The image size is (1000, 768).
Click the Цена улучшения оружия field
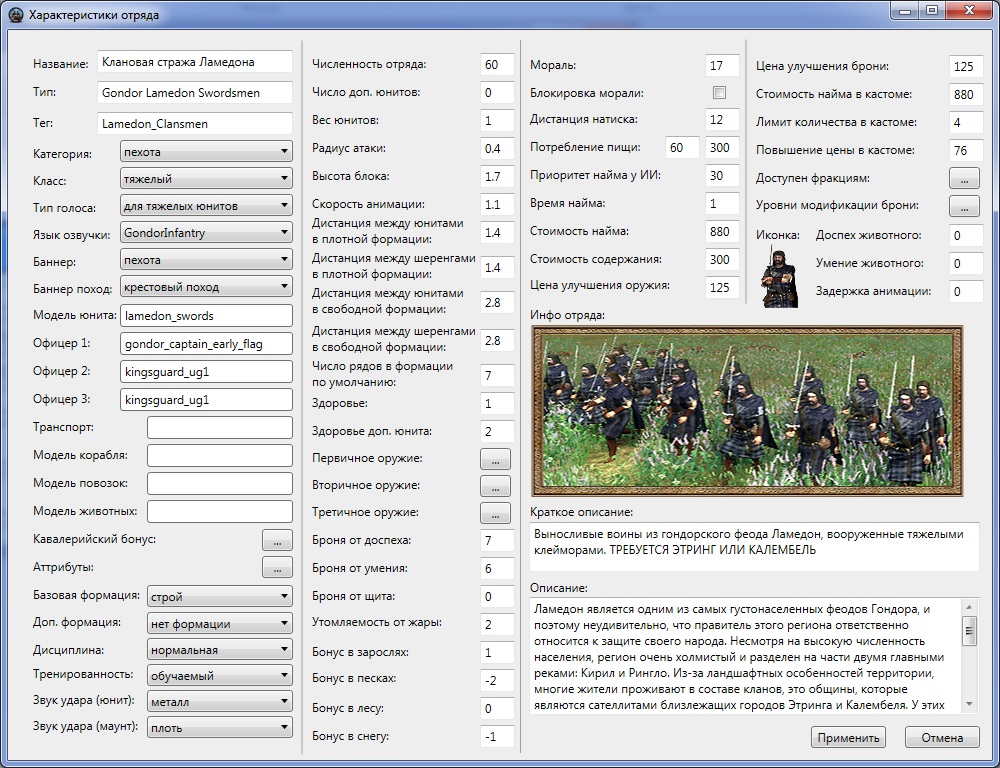(723, 288)
